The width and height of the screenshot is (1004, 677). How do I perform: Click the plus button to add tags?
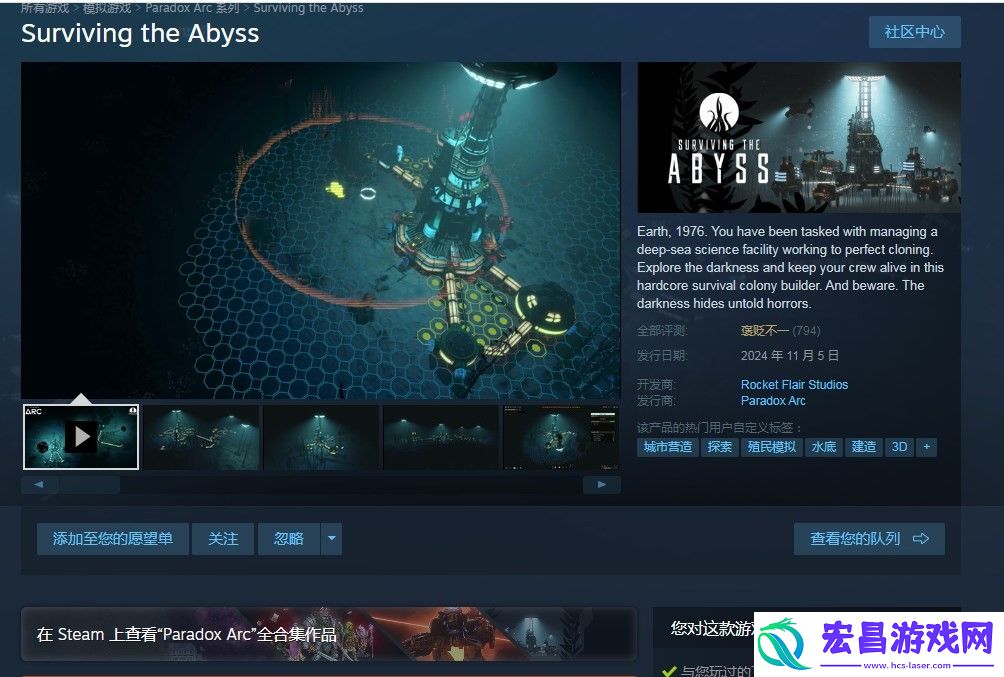click(927, 447)
